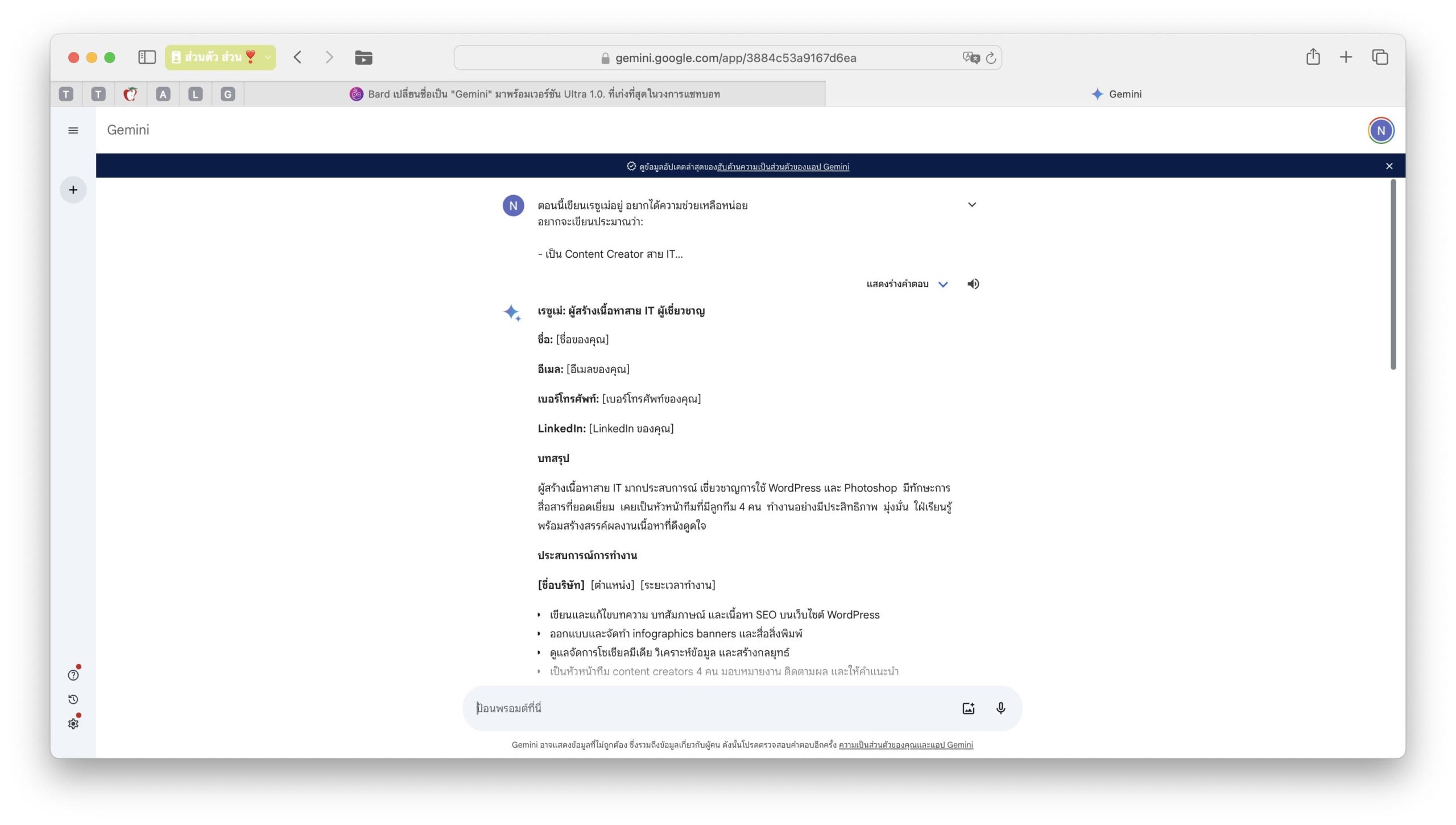The image size is (1456, 825).
Task: Expand the user prompt chevron
Action: (x=971, y=205)
